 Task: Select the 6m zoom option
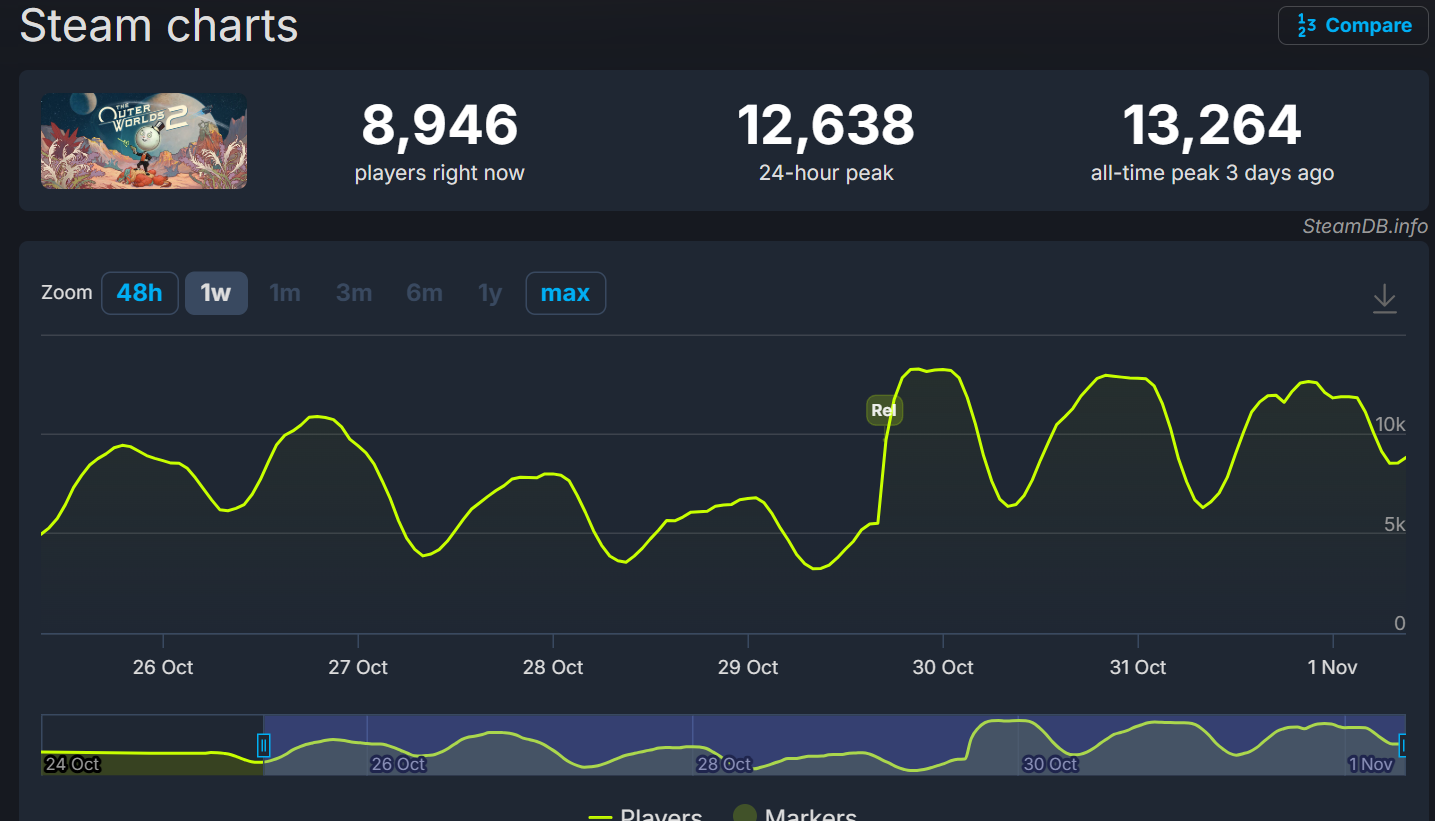(424, 293)
